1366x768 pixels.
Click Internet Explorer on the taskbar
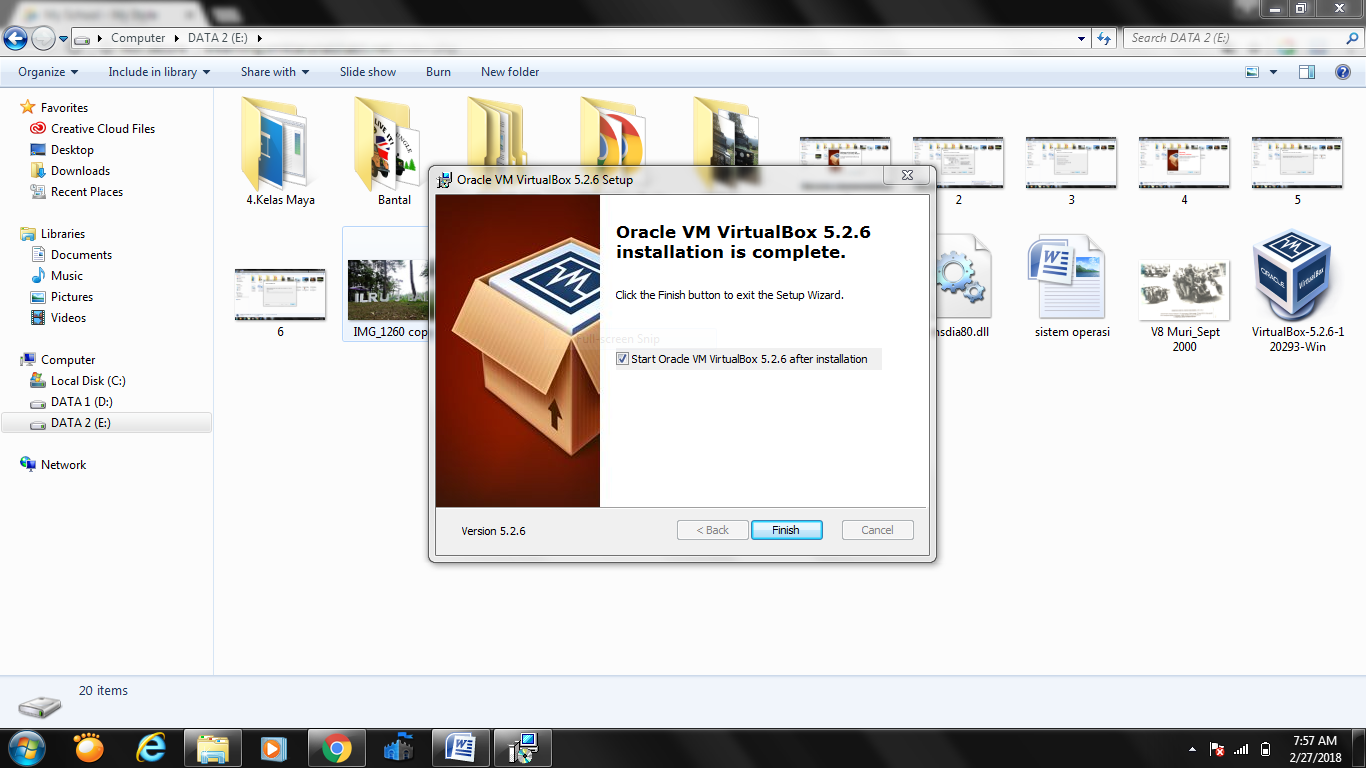click(151, 748)
